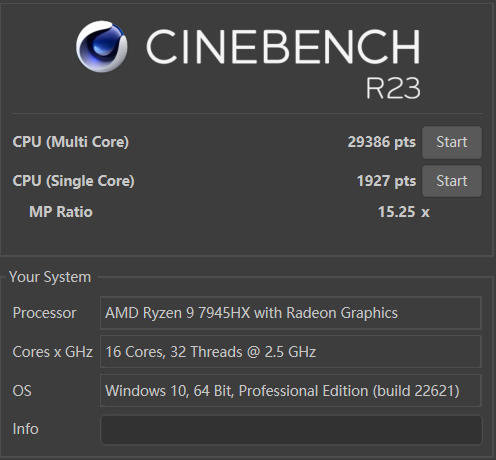496x460 pixels.
Task: Click the 1927 pts single core score
Action: coord(386,181)
